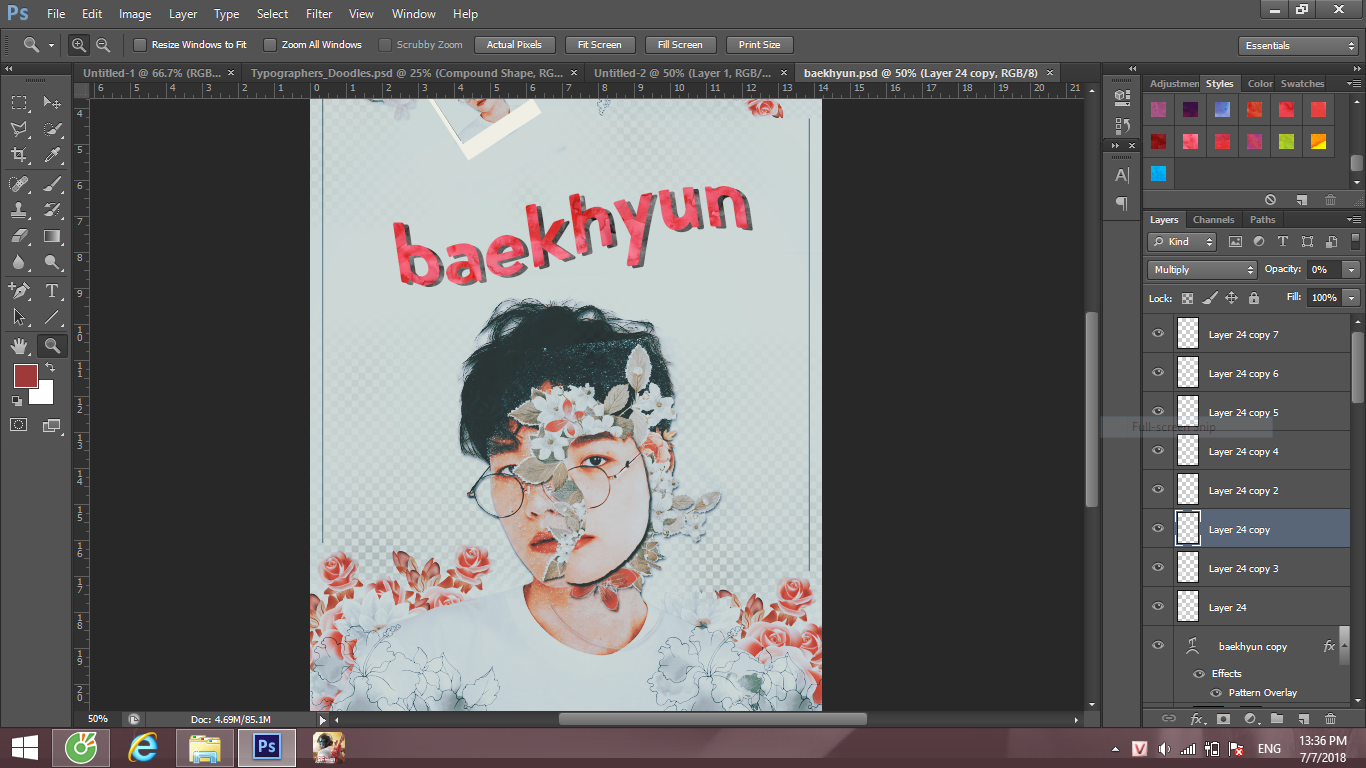Open Internet Explorer from the taskbar
The width and height of the screenshot is (1366, 768).
click(144, 748)
